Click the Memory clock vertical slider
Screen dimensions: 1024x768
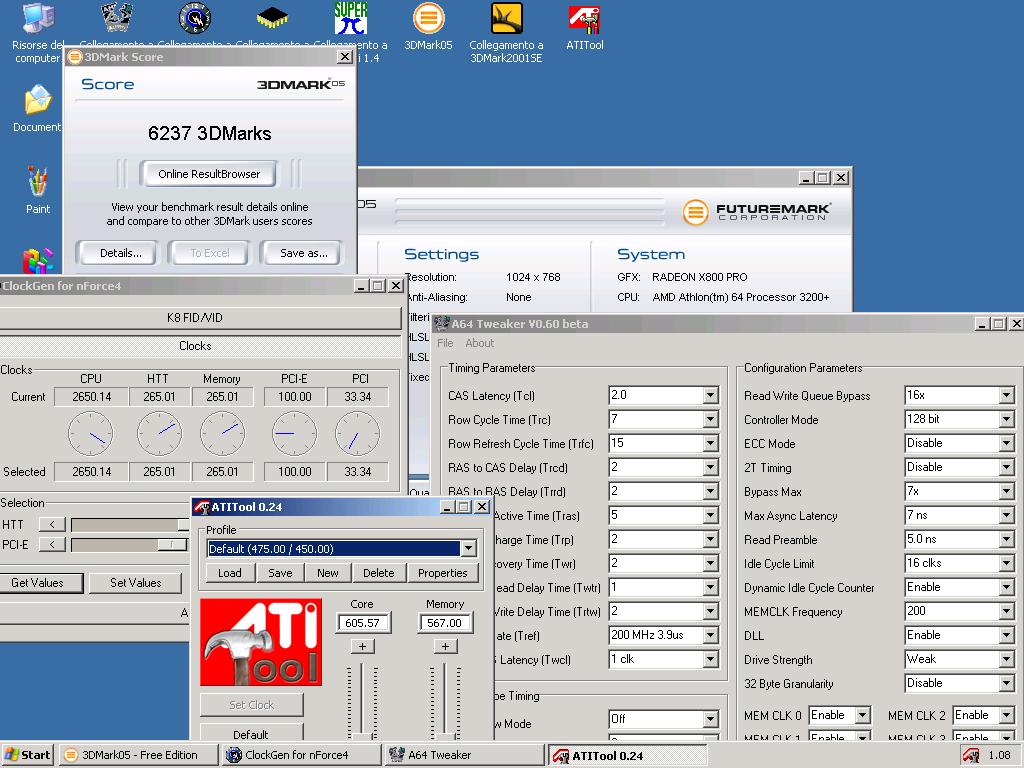coord(445,701)
